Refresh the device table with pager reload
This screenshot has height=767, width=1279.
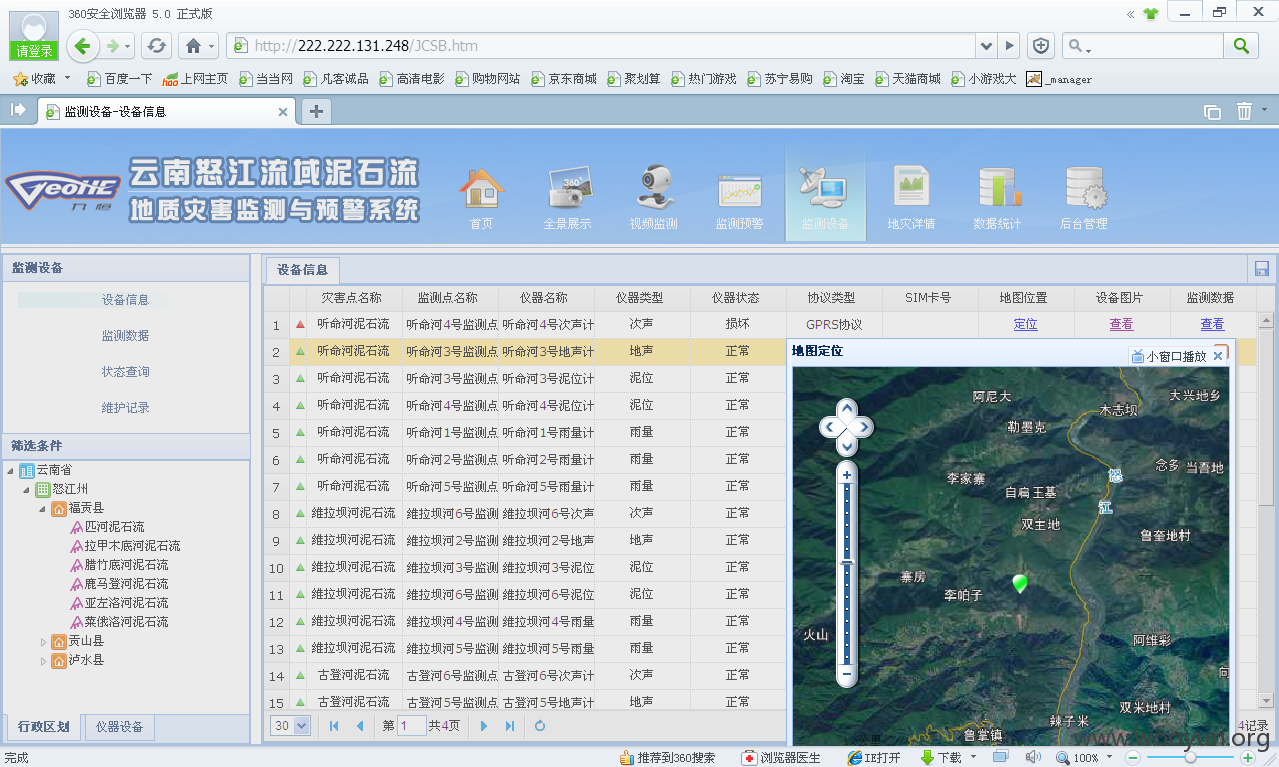[x=540, y=726]
